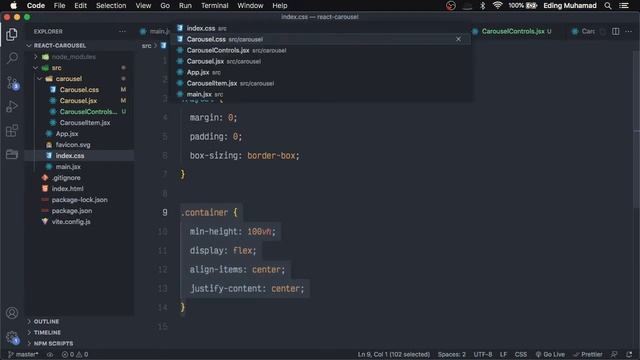Open the Explorer view in activity bar
The width and height of the screenshot is (640, 360).
pyautogui.click(x=12, y=34)
